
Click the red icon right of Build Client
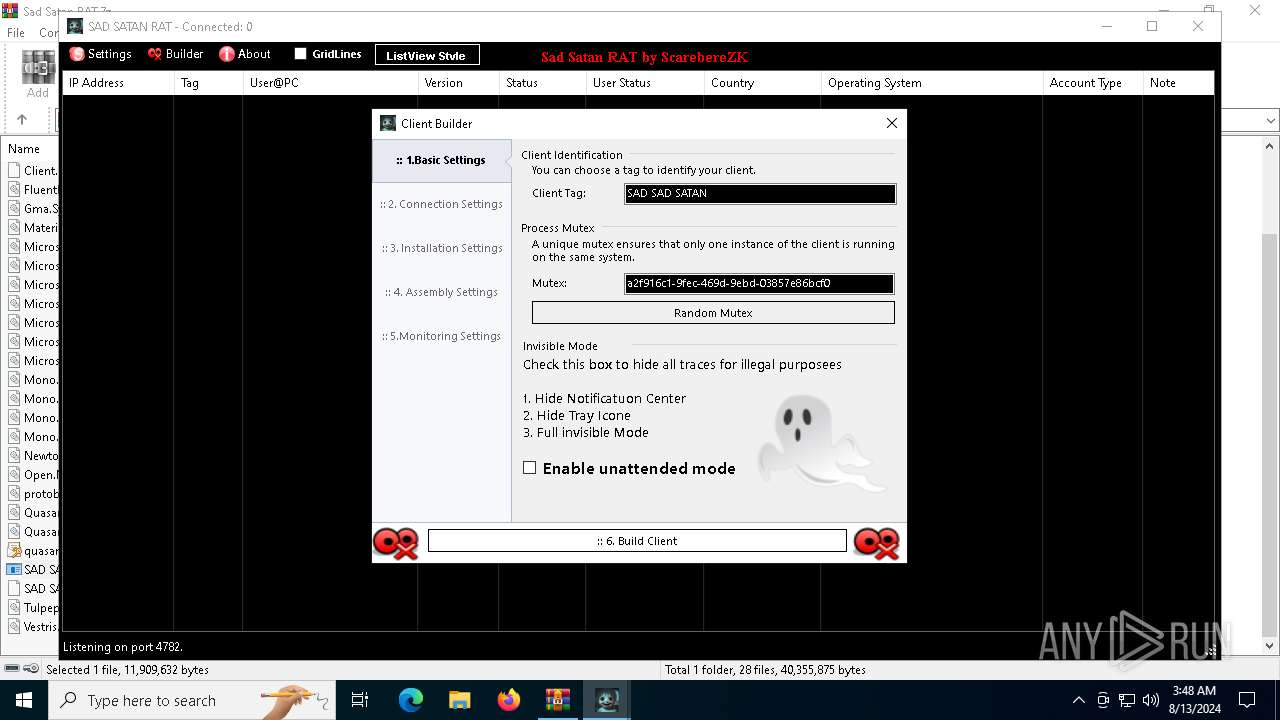[877, 542]
